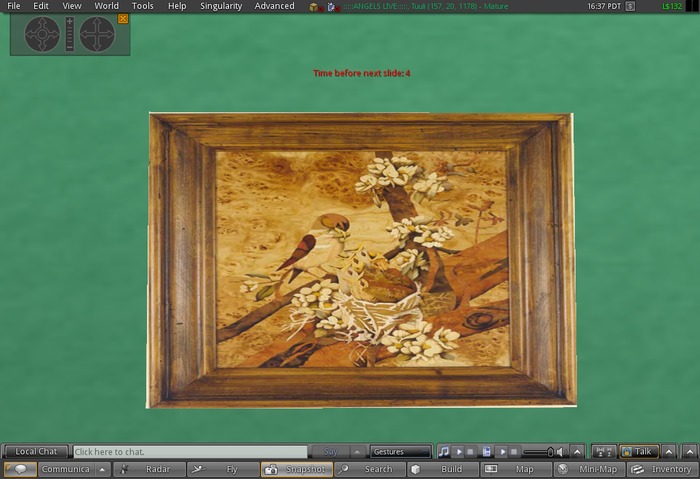Viewport: 700px width, 479px height.
Task: Expand the volume controls arrow
Action: coord(577,452)
